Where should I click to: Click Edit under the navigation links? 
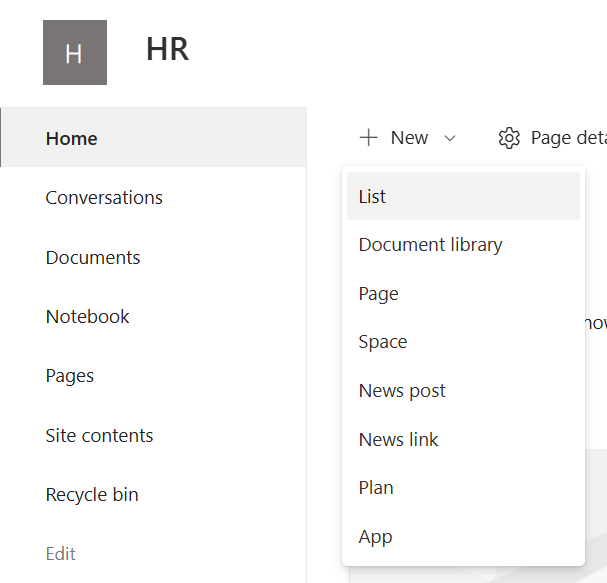pyautogui.click(x=61, y=553)
